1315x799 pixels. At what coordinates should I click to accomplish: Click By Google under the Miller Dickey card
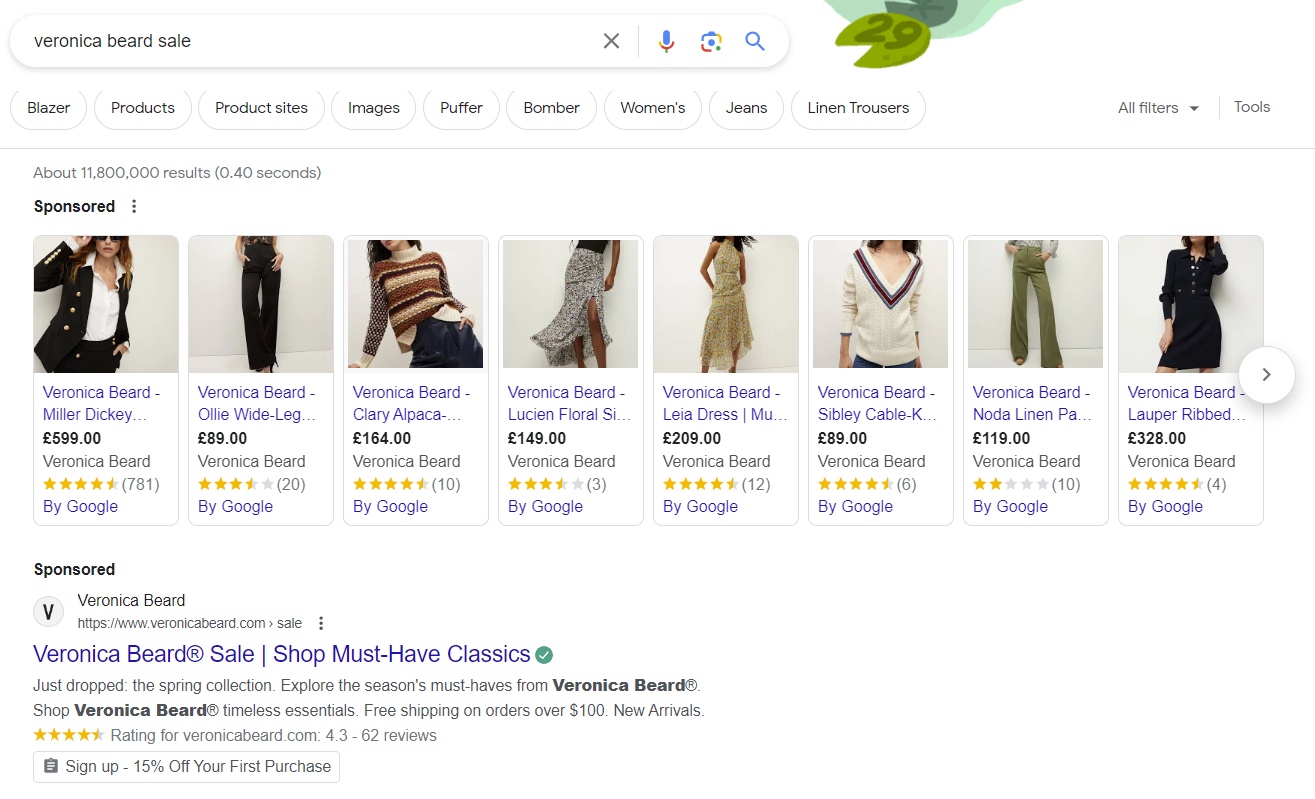pyautogui.click(x=80, y=506)
